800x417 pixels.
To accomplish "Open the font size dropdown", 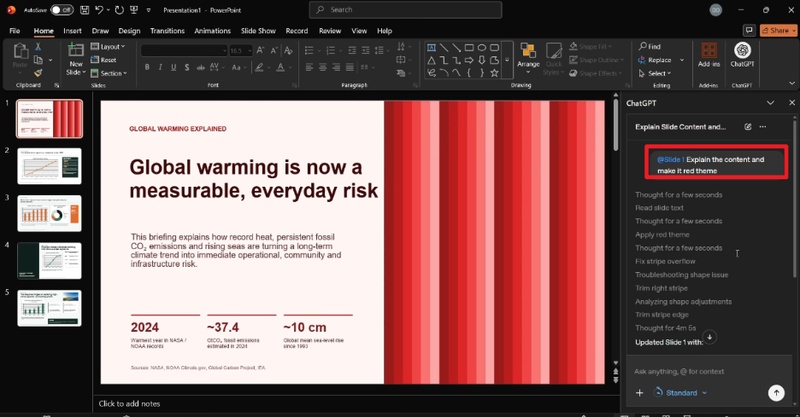I will point(249,51).
